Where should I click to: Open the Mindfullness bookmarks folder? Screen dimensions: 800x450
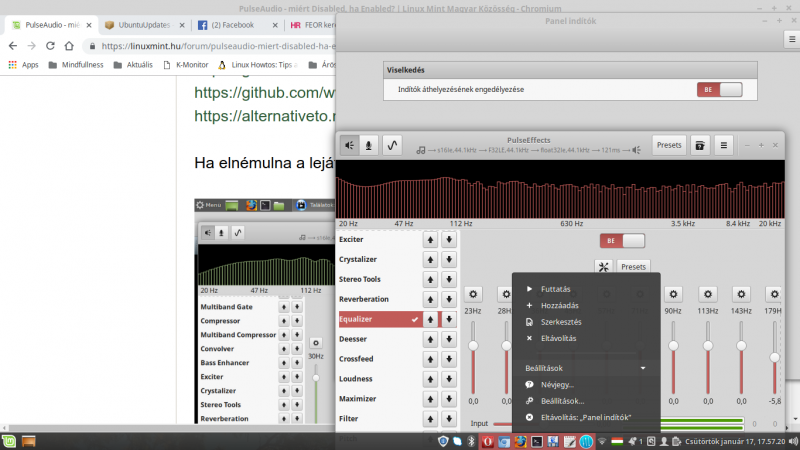pyautogui.click(x=76, y=65)
